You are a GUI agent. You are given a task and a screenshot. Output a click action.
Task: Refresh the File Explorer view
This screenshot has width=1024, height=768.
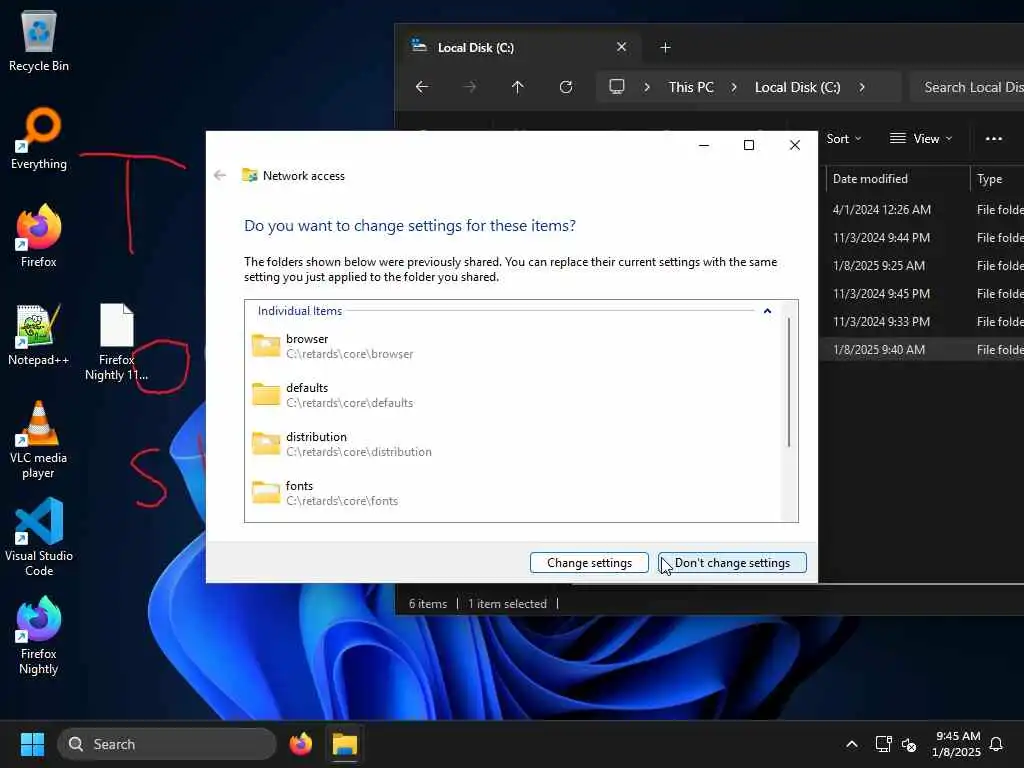tap(566, 87)
